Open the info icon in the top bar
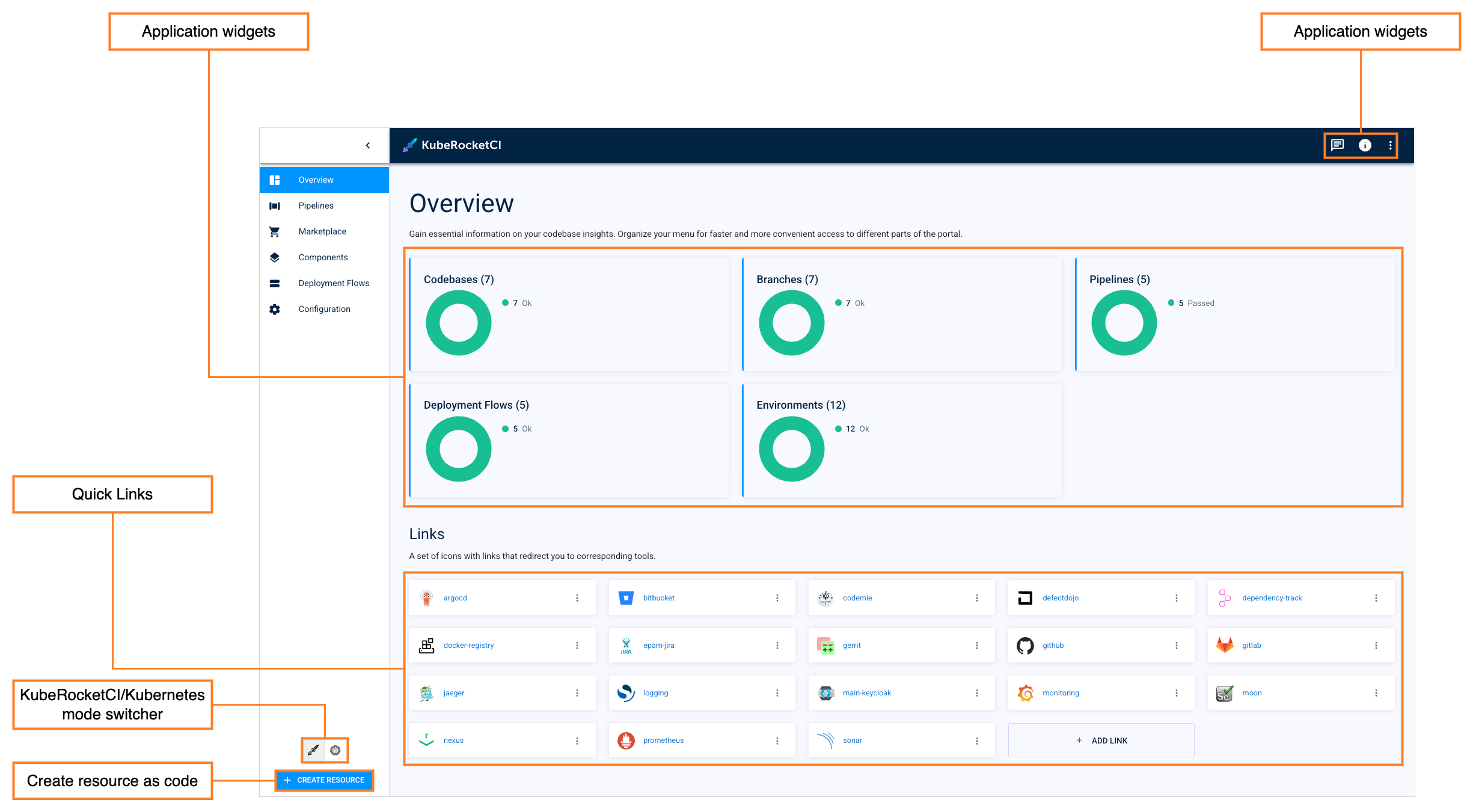The width and height of the screenshot is (1473, 812). tap(1364, 145)
